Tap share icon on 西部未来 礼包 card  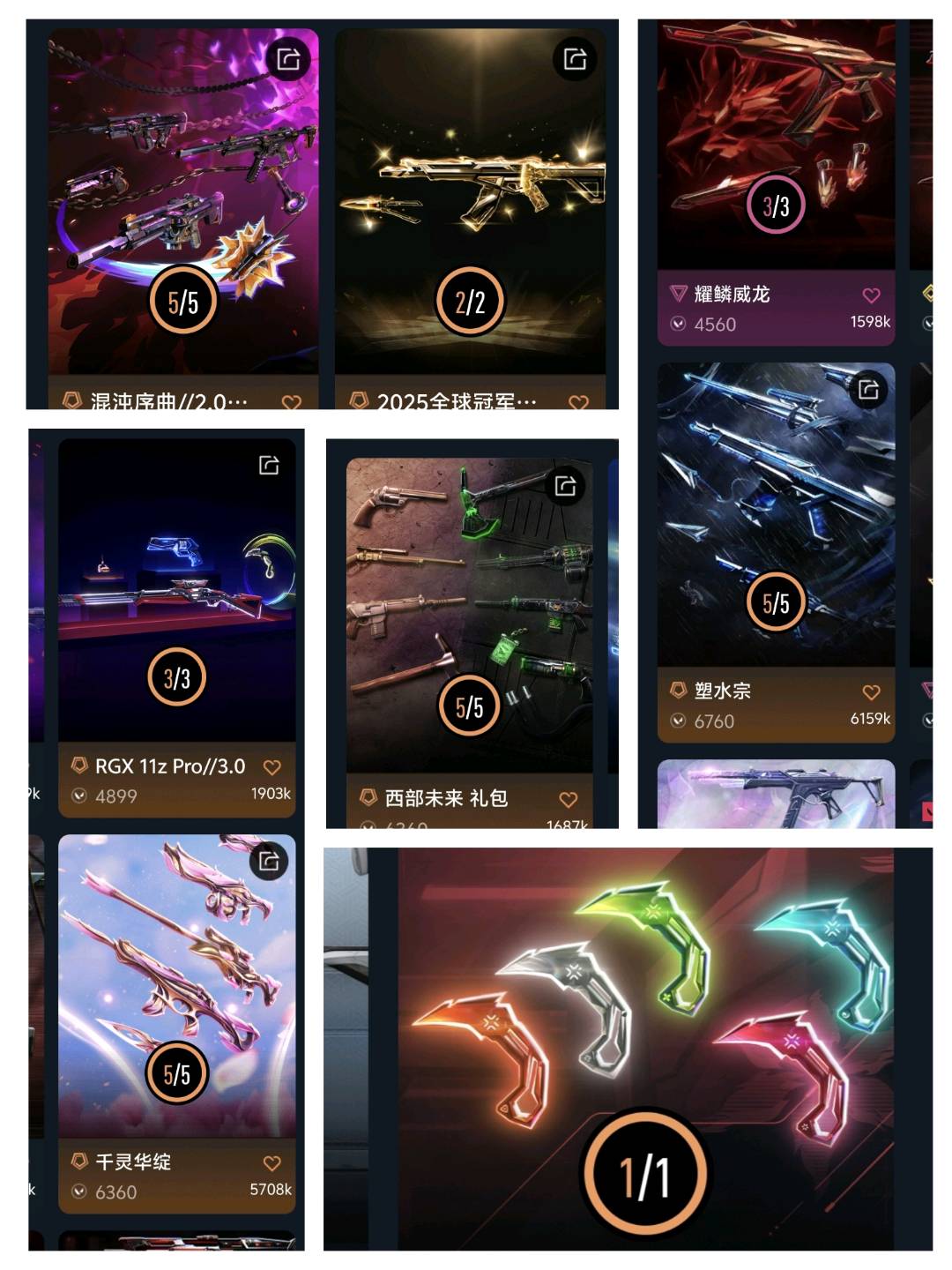coord(565,485)
